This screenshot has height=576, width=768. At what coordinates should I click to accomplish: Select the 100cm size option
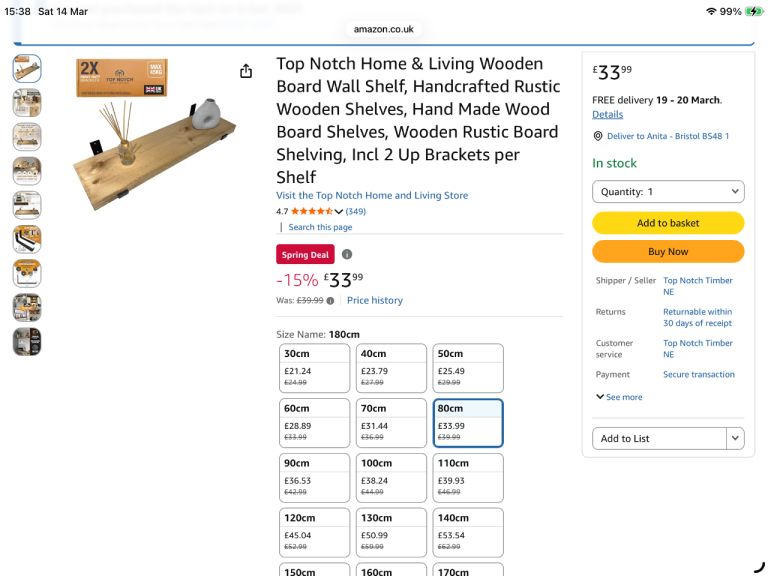(391, 478)
